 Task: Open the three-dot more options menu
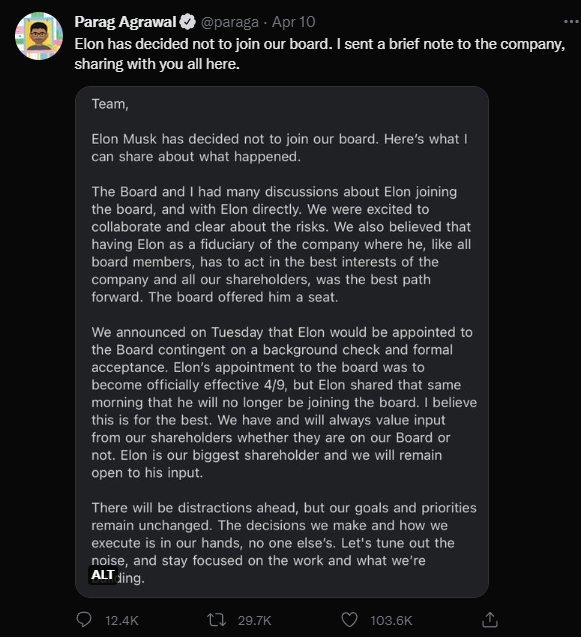pyautogui.click(x=571, y=22)
